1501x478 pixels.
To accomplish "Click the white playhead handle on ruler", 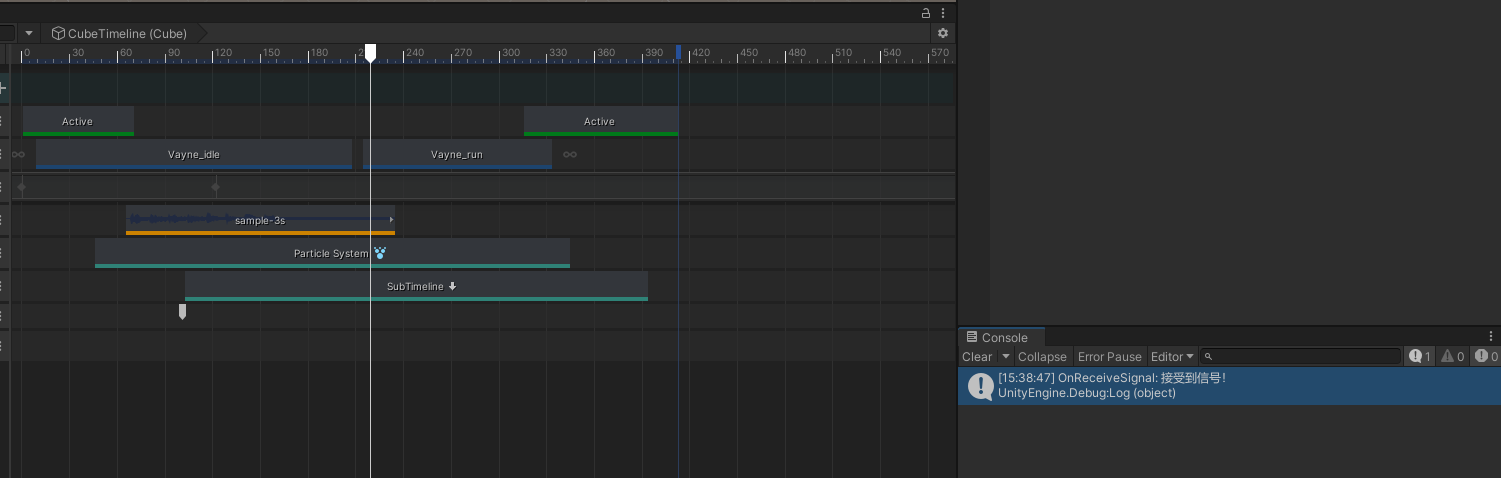I will click(370, 52).
